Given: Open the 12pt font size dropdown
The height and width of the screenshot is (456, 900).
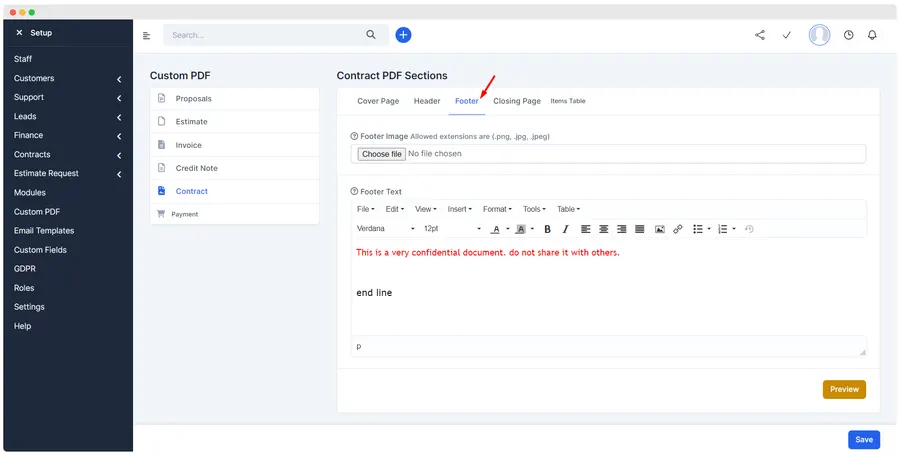Looking at the screenshot, I should click(452, 229).
